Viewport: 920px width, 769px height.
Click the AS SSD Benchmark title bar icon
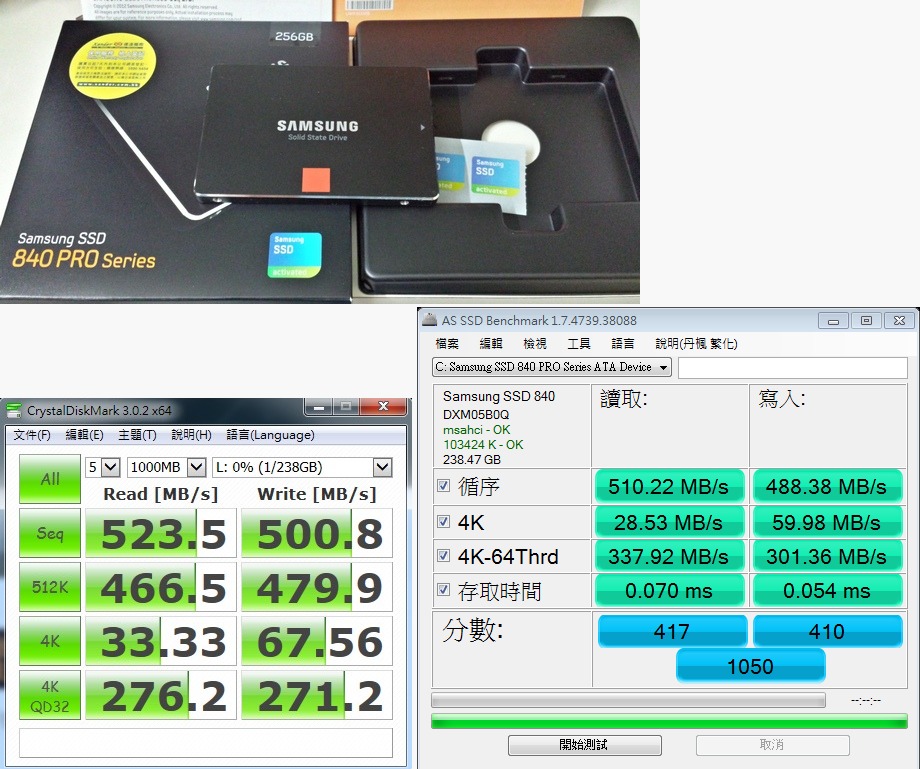pos(430,320)
